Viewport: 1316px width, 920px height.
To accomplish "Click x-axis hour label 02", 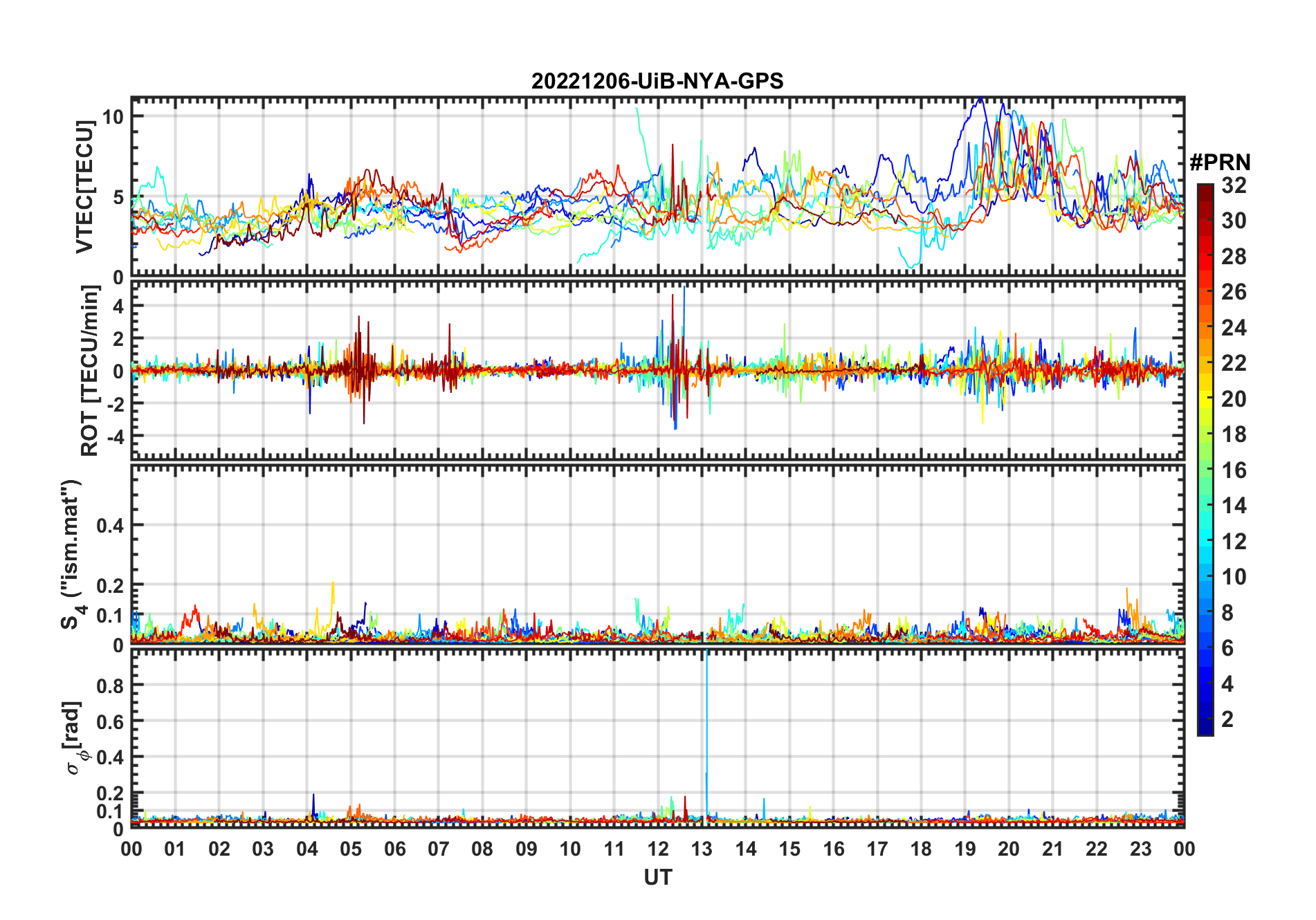I will 219,849.
